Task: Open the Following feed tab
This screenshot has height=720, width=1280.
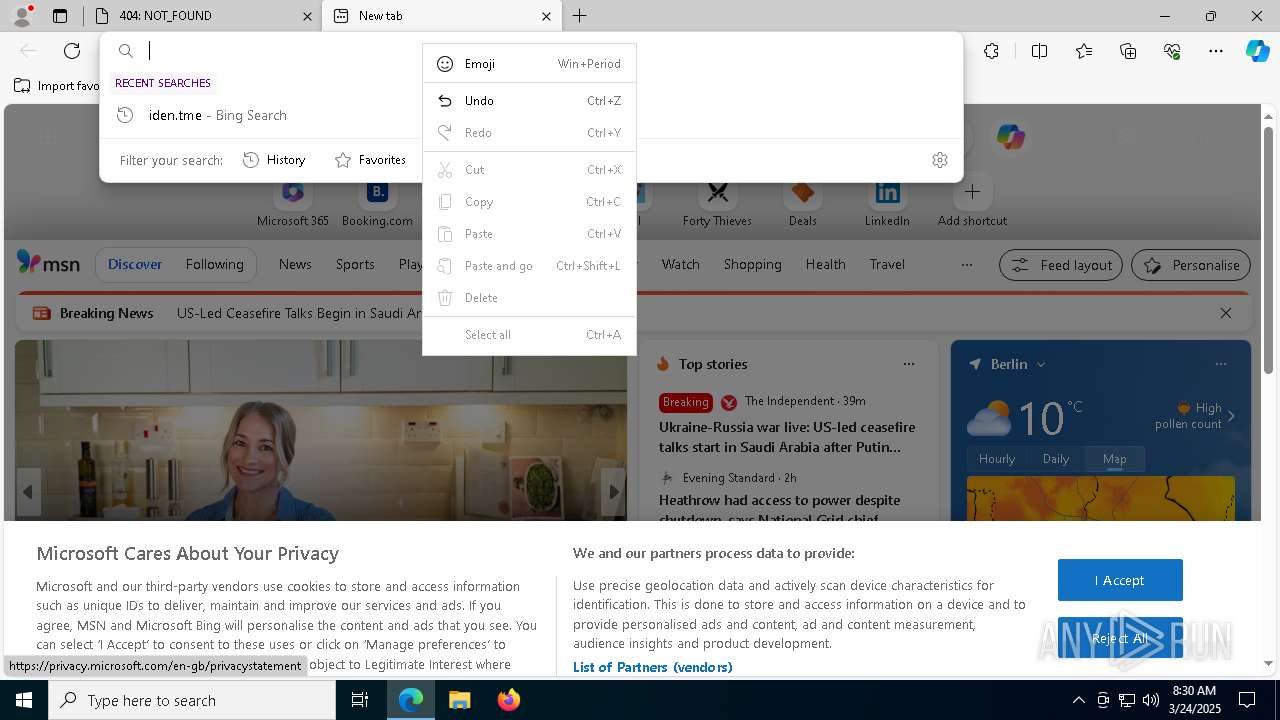Action: click(x=214, y=264)
